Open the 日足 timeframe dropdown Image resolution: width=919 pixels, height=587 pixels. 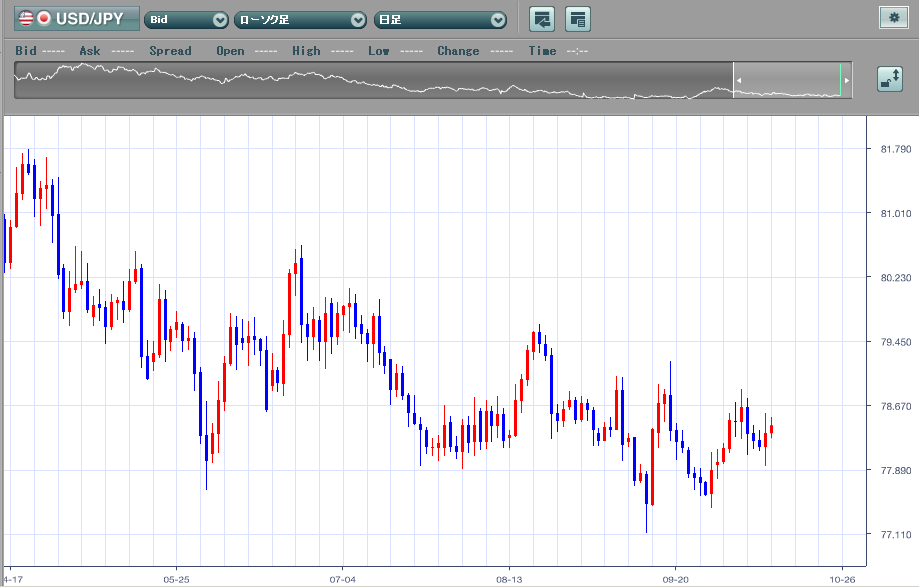coord(440,20)
